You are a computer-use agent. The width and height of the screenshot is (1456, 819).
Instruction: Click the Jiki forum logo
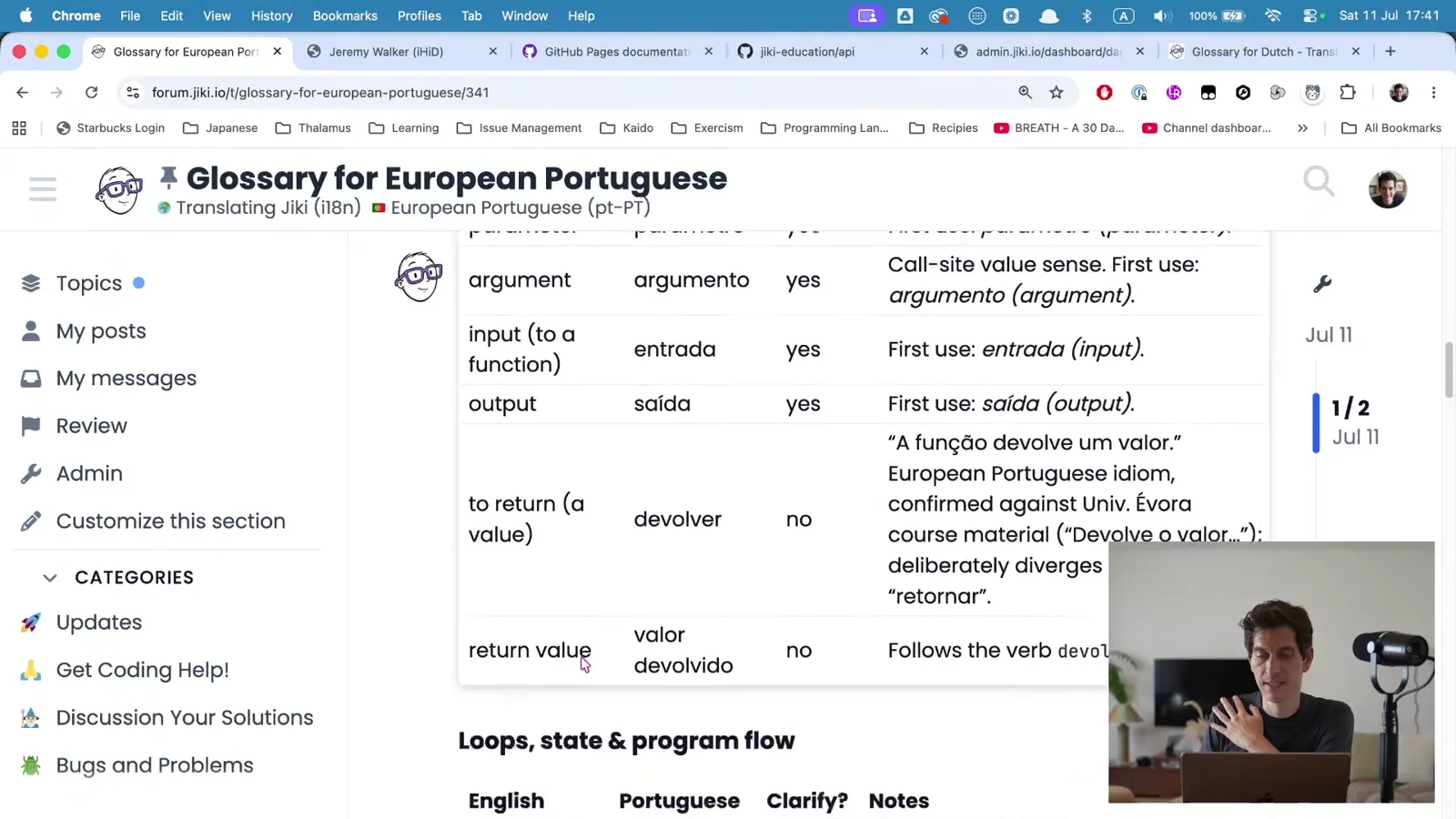click(119, 189)
